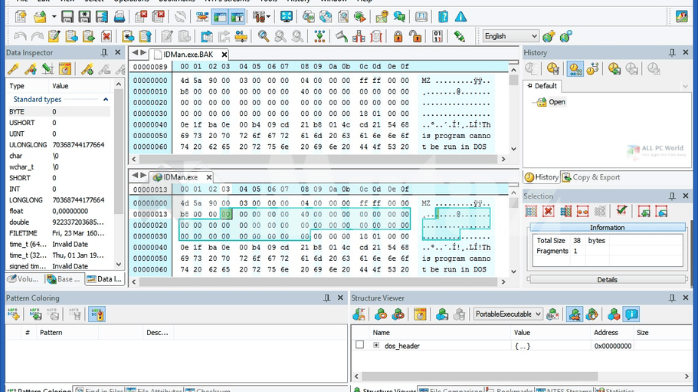The image size is (698, 392).
Task: Click the Undo arrow icon
Action: click(20, 36)
